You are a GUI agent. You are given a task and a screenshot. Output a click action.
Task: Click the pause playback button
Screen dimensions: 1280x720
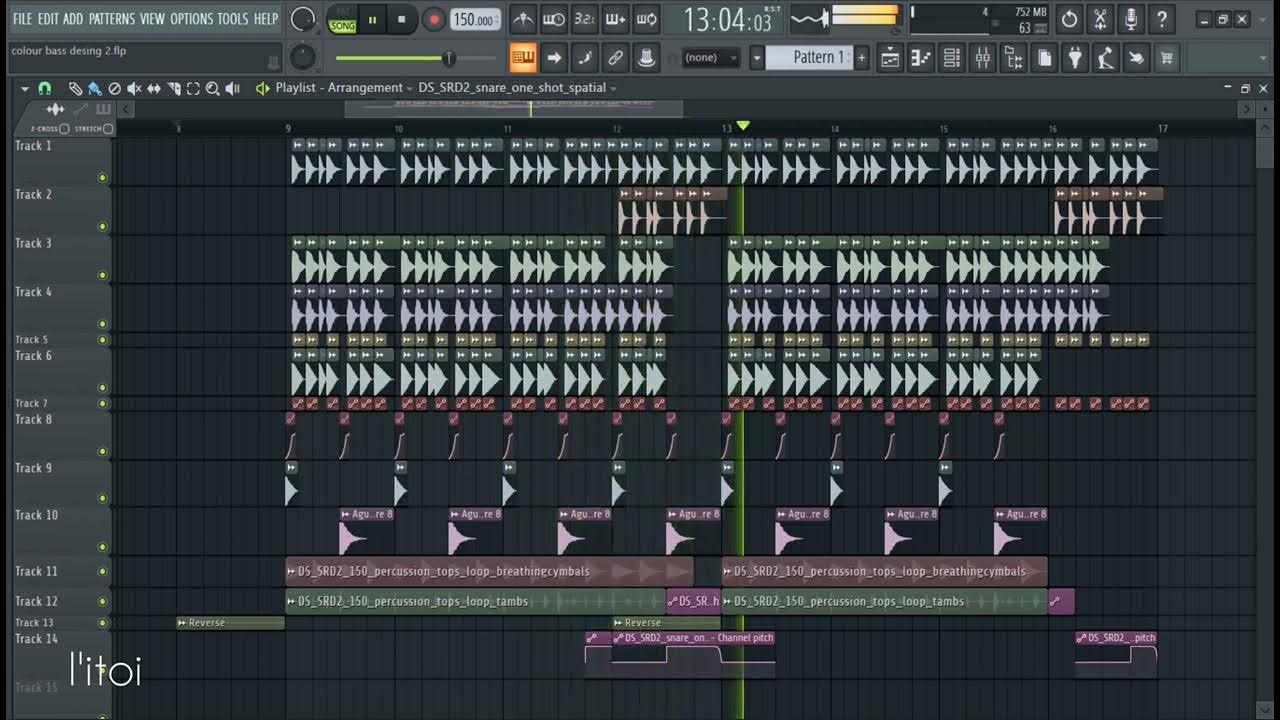(x=373, y=19)
